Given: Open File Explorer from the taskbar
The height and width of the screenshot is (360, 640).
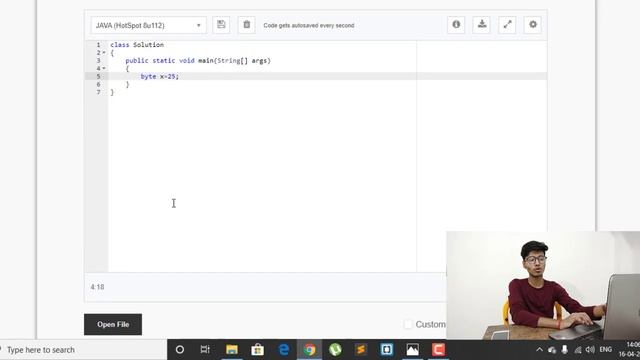Looking at the screenshot, I should point(232,350).
